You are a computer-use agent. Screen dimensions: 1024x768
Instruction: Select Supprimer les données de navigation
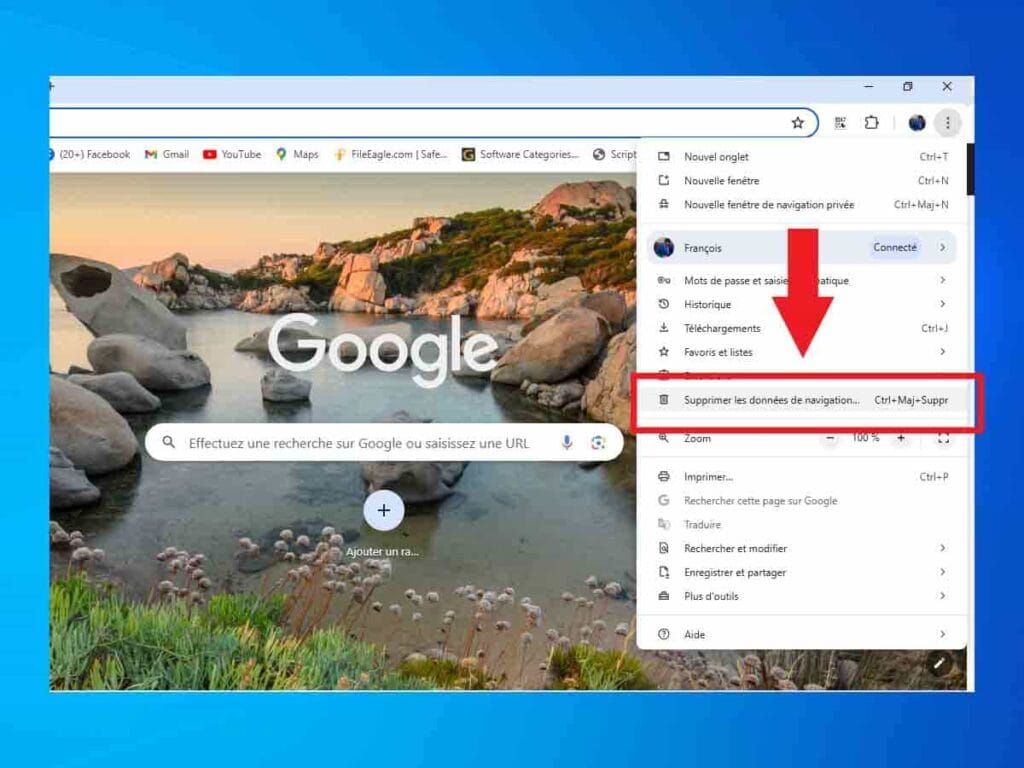point(771,400)
